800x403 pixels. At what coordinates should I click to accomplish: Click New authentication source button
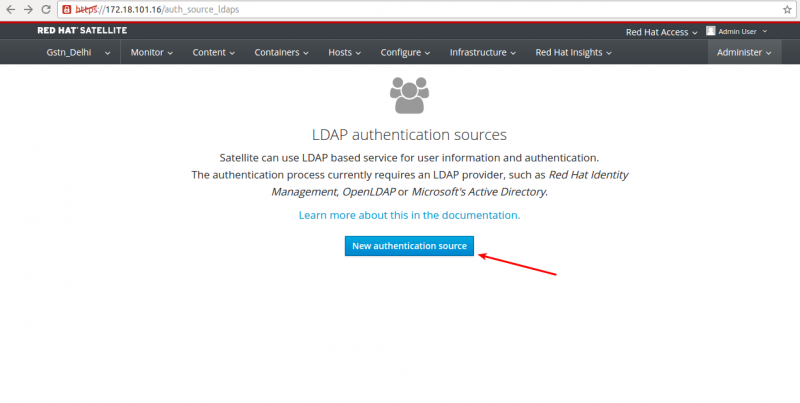click(x=409, y=246)
